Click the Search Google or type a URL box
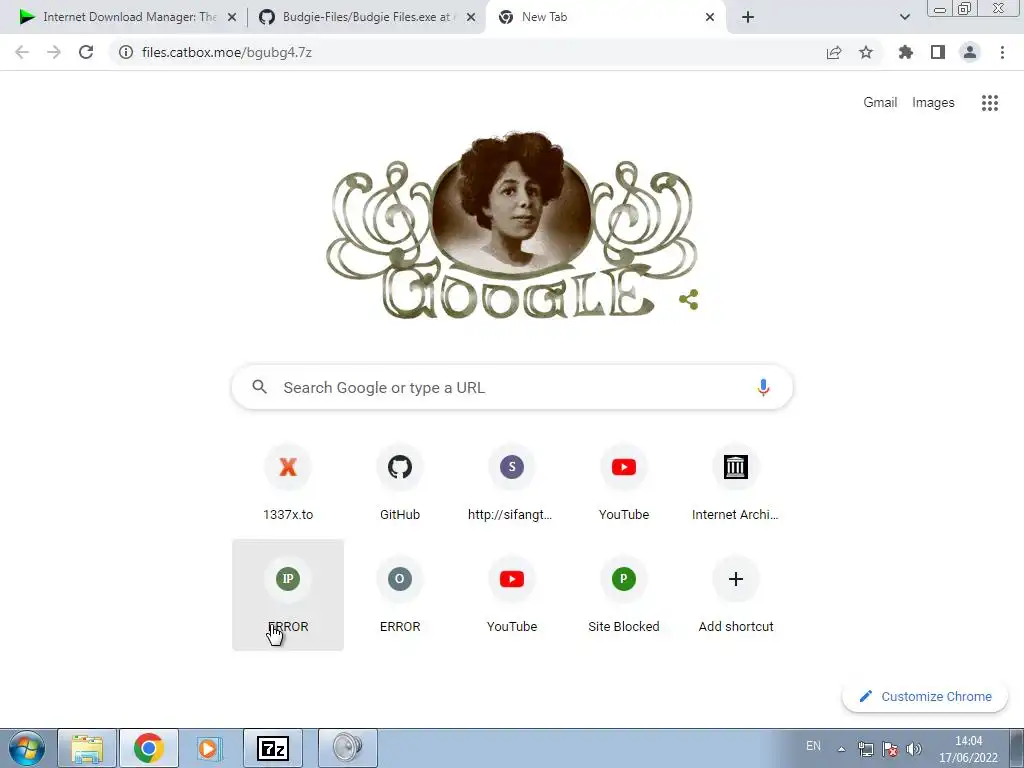The width and height of the screenshot is (1024, 768). coord(512,387)
